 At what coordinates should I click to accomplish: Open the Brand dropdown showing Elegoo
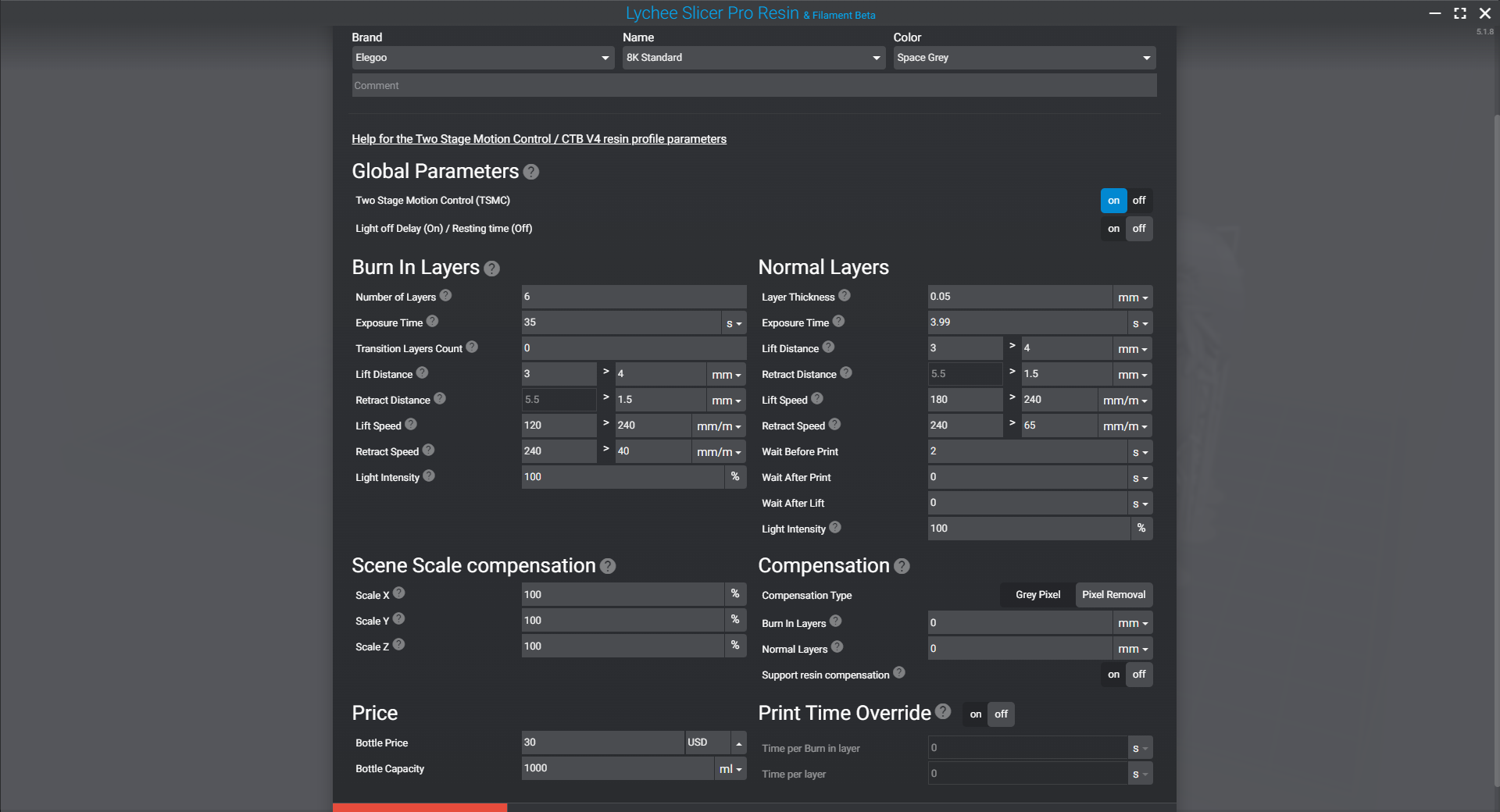click(x=483, y=58)
